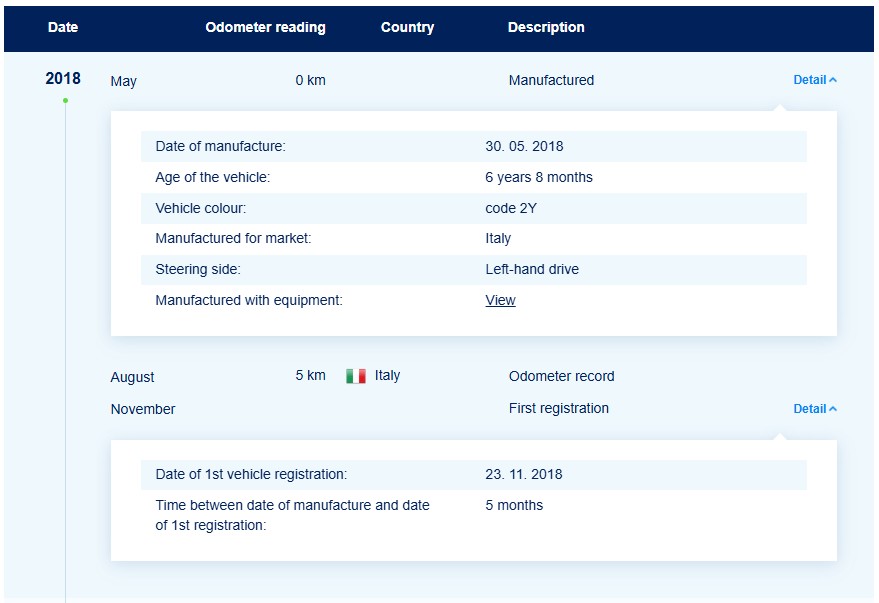Click the 'Date of 1st vehicle registration:' label
The image size is (879, 603).
[251, 474]
